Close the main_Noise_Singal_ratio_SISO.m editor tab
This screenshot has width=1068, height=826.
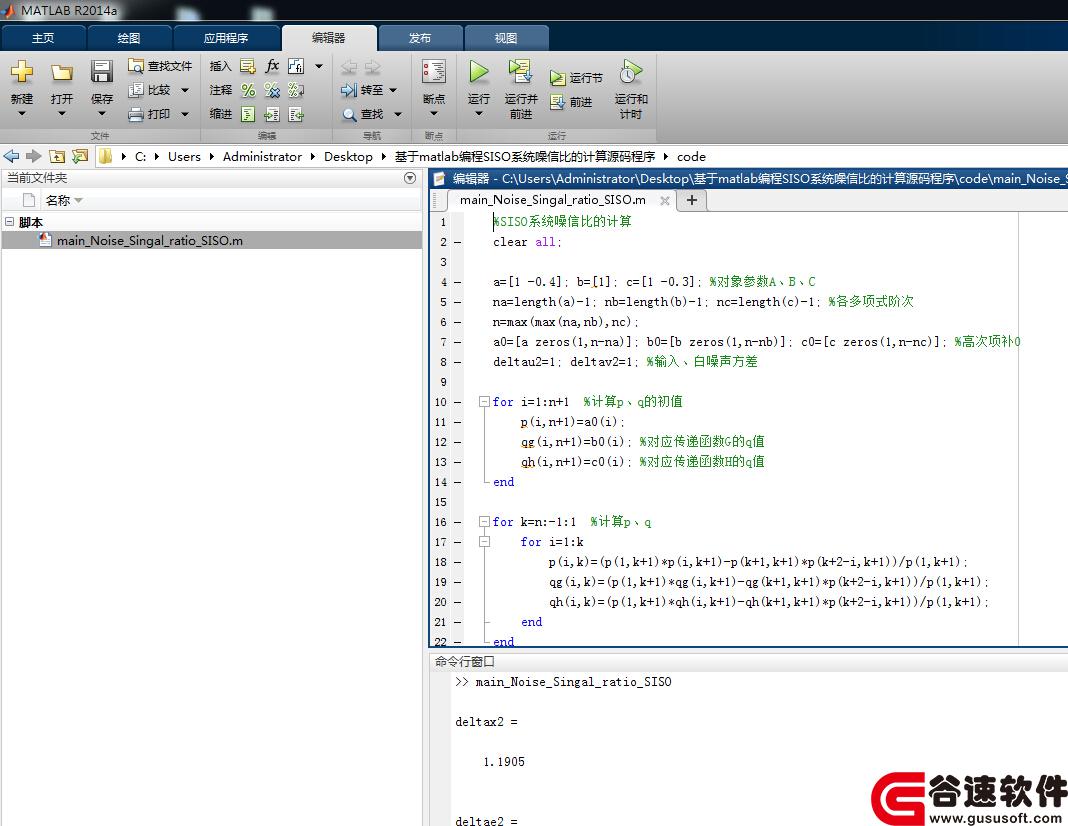click(x=665, y=200)
